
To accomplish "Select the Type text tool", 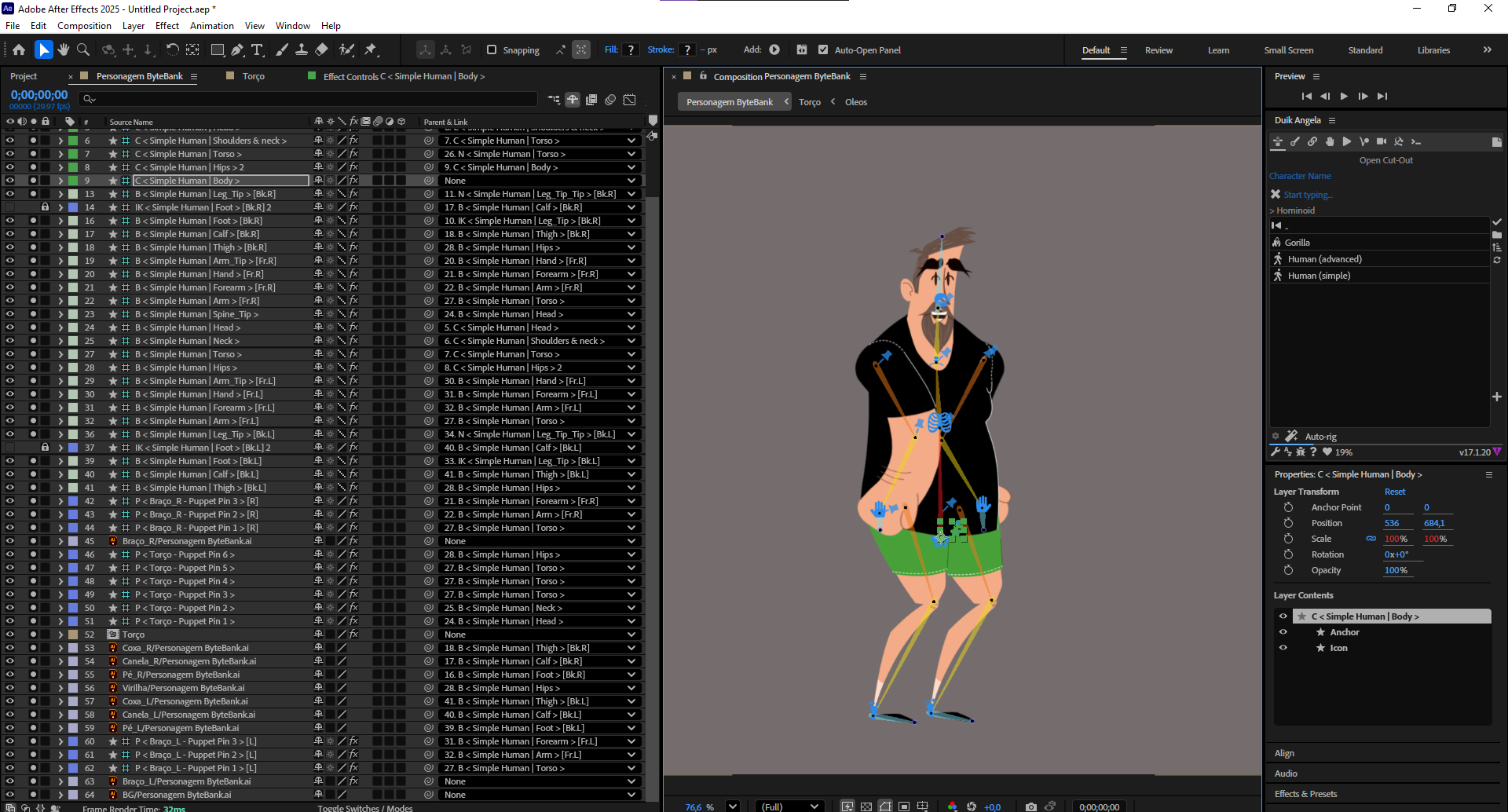I will [257, 50].
